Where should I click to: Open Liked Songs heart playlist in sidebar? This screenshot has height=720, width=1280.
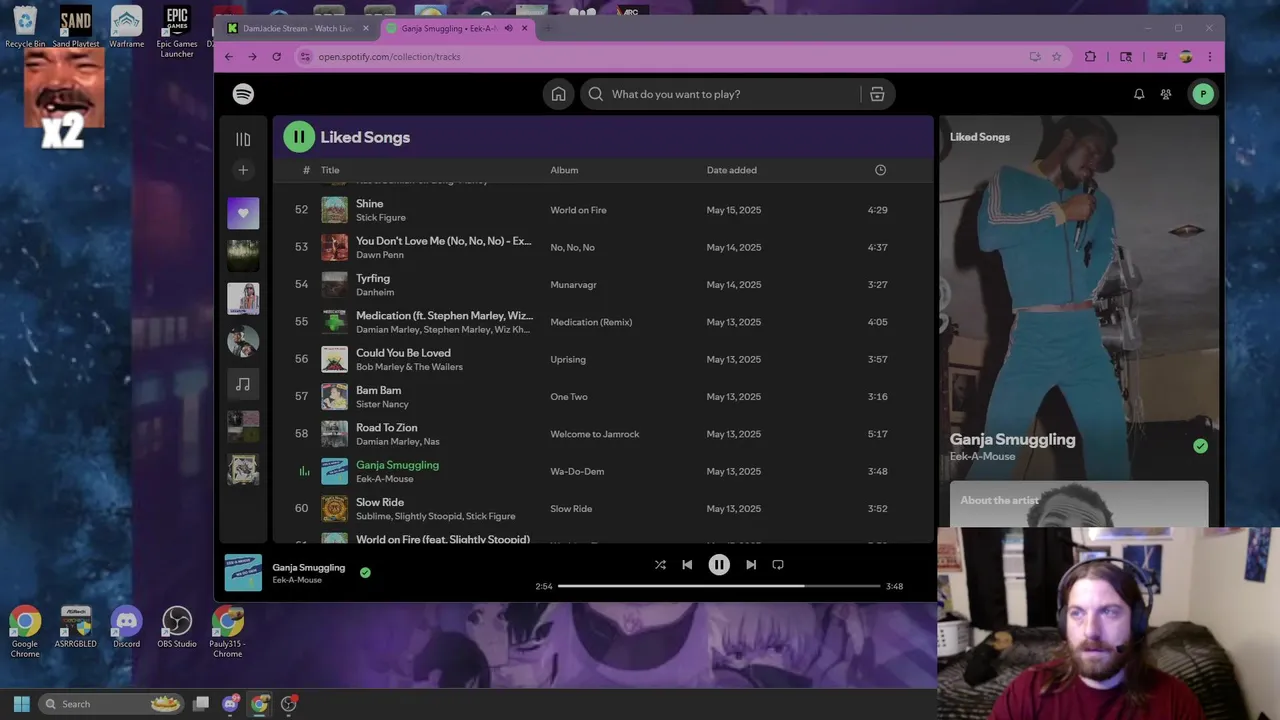coord(243,213)
